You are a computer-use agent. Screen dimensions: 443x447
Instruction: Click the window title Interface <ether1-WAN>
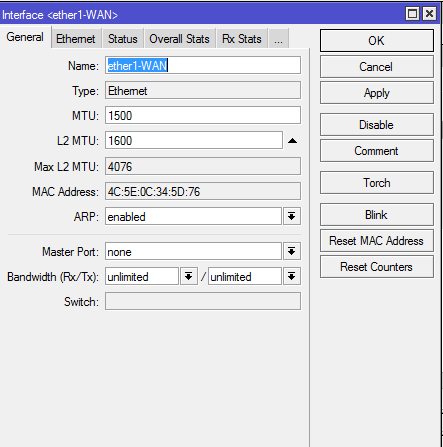60,15
